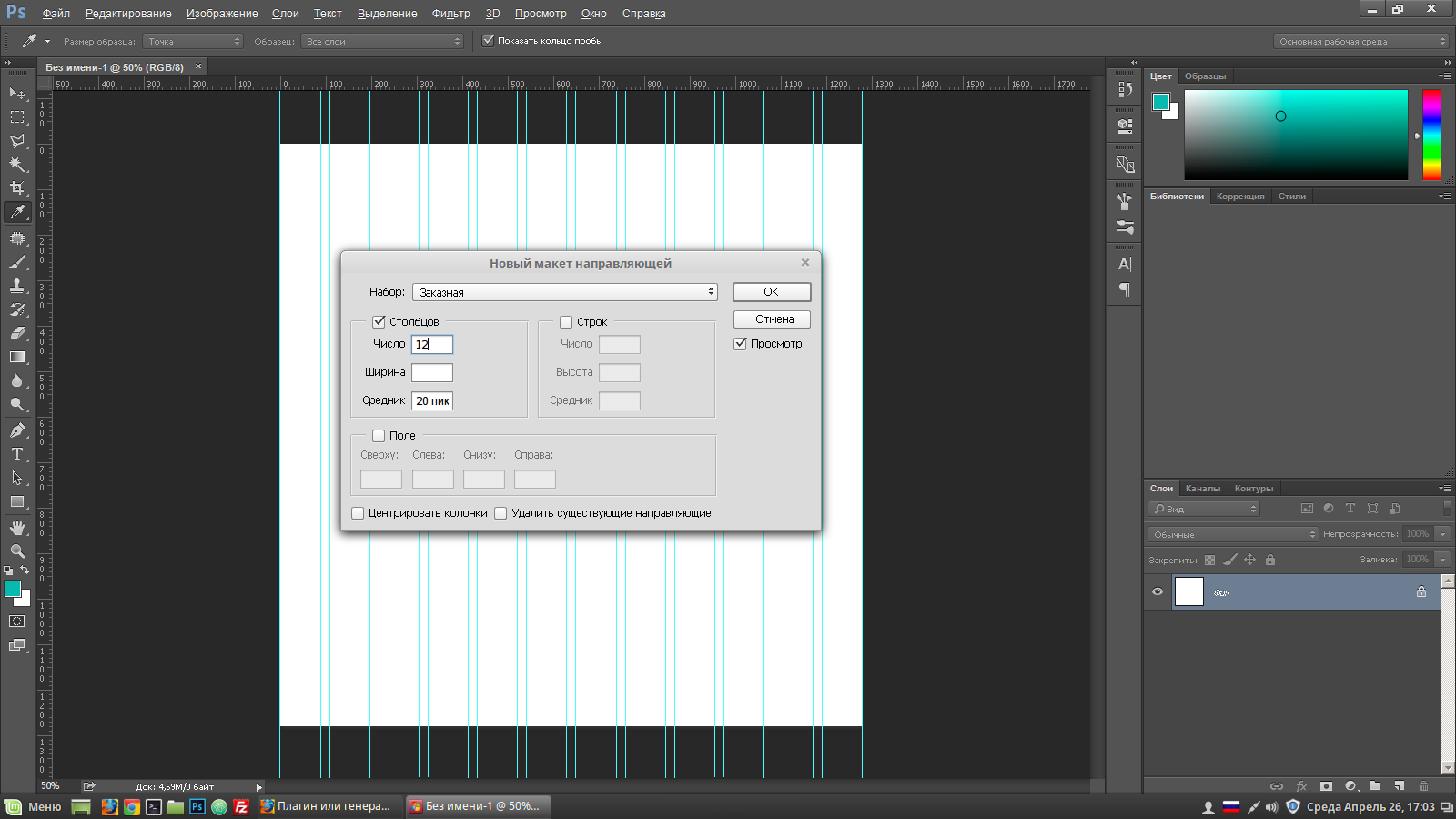1456x819 pixels.
Task: Select the Hand tool
Action: [17, 528]
